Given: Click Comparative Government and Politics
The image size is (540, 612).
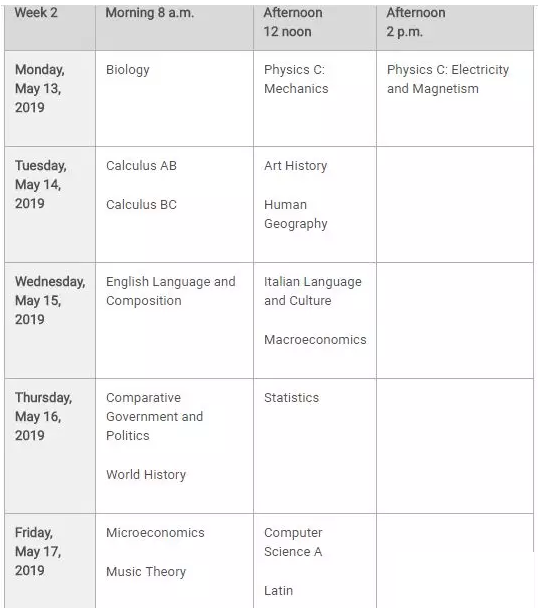Looking at the screenshot, I should 155,416.
